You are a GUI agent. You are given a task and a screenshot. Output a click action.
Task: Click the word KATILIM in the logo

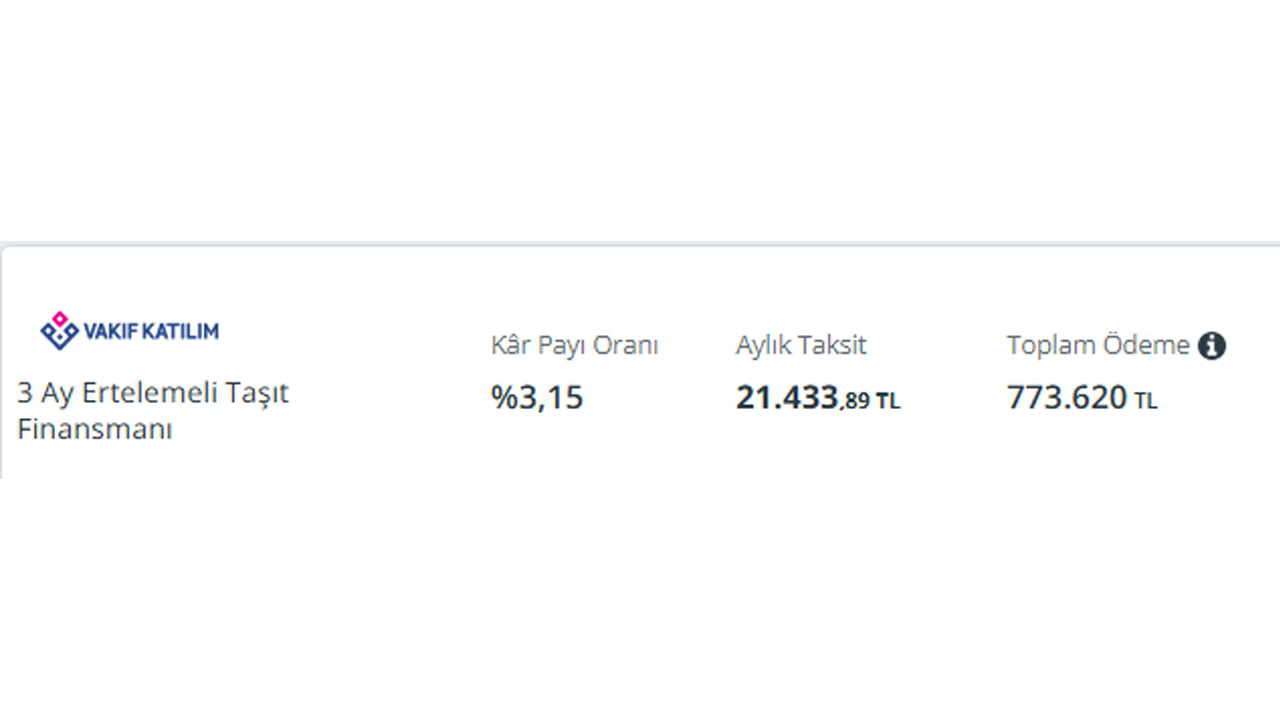point(181,331)
